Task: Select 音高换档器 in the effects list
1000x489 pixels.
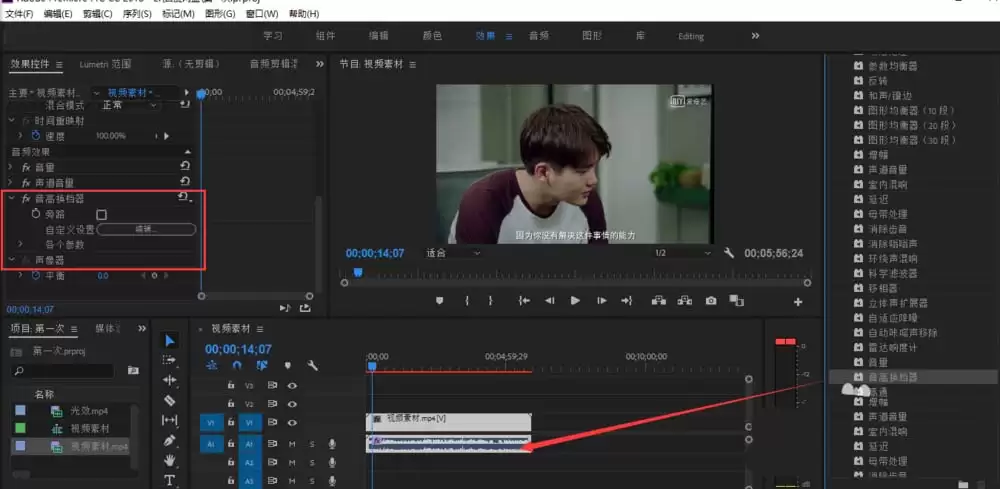Action: pos(893,377)
